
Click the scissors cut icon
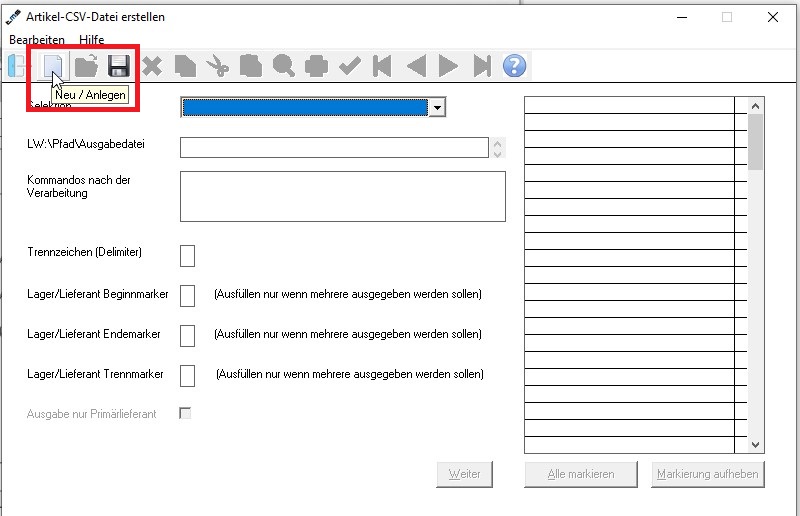click(x=217, y=66)
